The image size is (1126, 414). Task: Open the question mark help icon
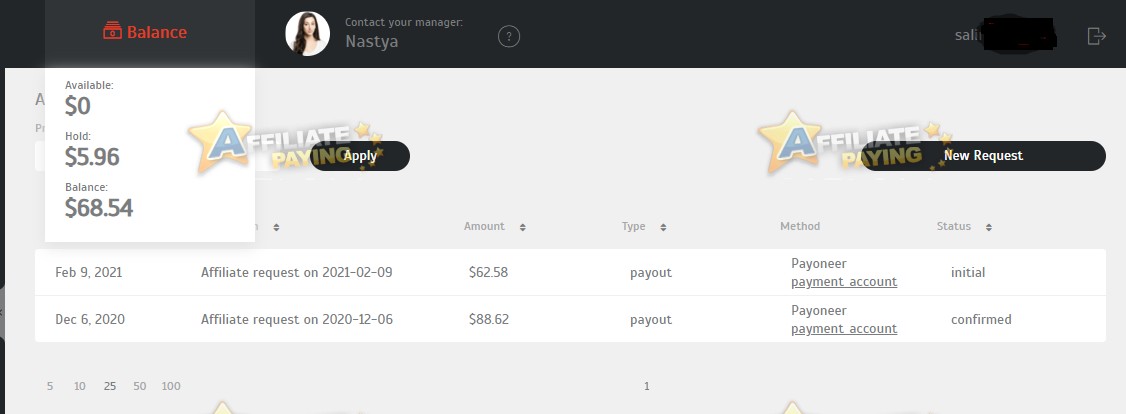pyautogui.click(x=508, y=36)
